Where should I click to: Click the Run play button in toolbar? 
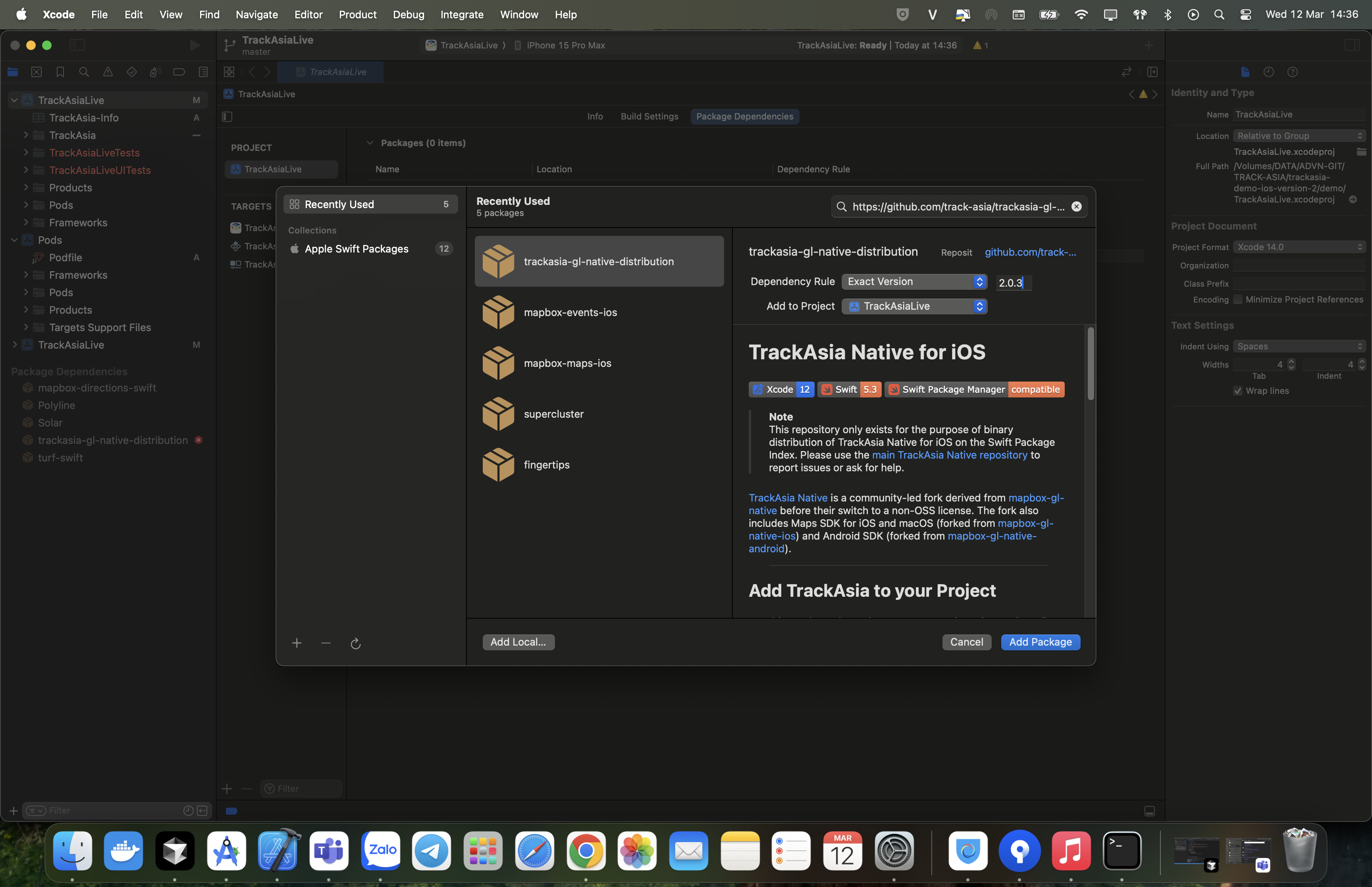[195, 45]
